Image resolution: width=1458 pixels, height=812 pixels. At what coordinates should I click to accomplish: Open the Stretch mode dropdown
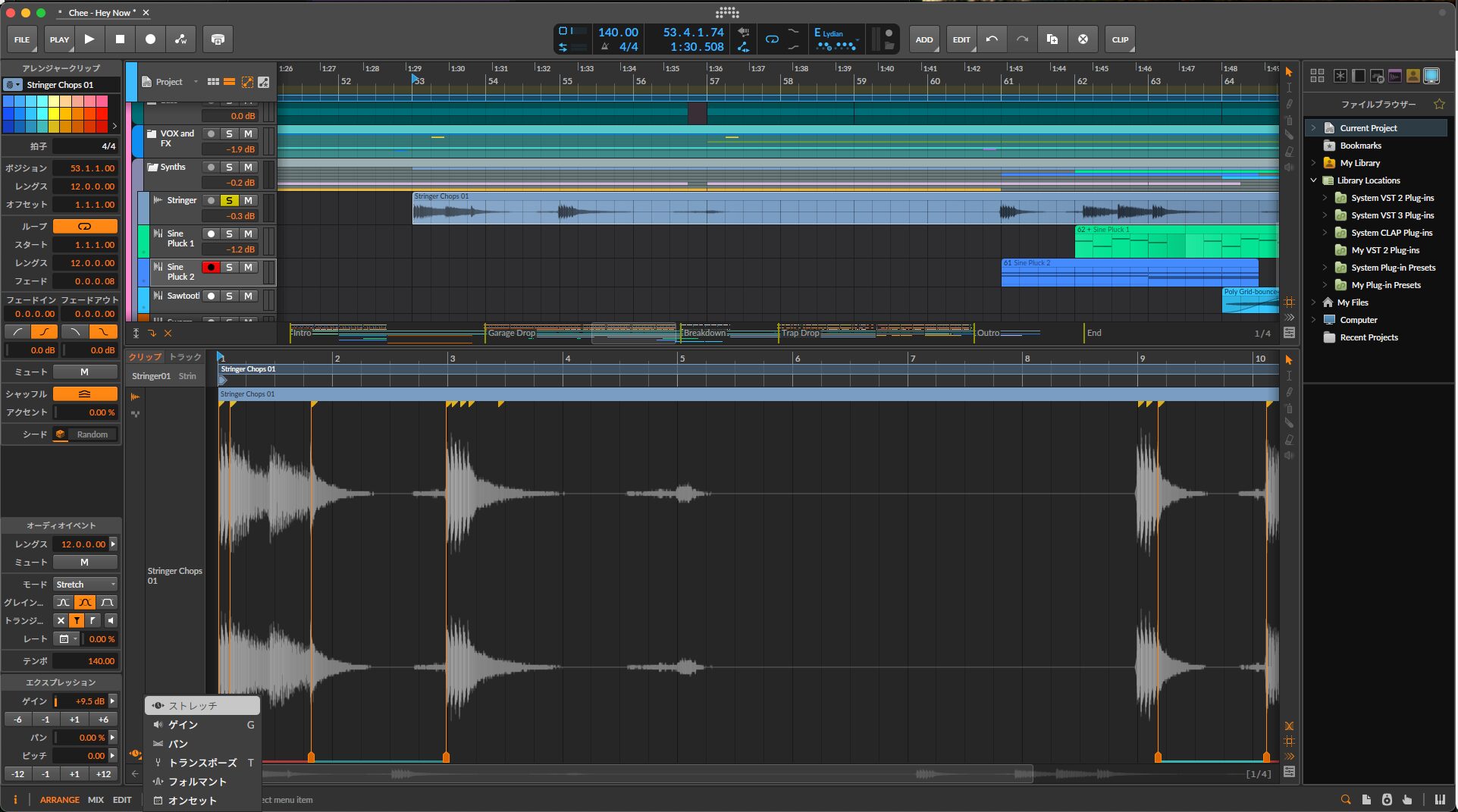(x=85, y=585)
